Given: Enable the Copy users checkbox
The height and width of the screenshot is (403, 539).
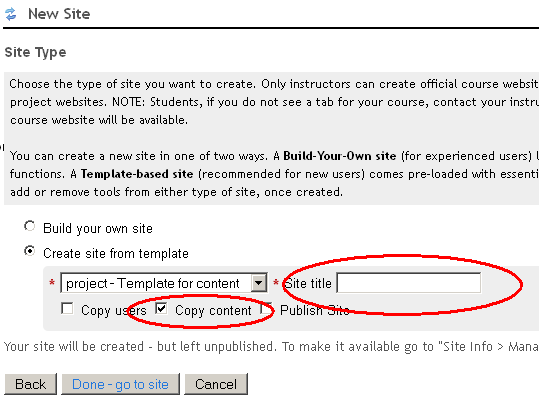Looking at the screenshot, I should (67, 308).
